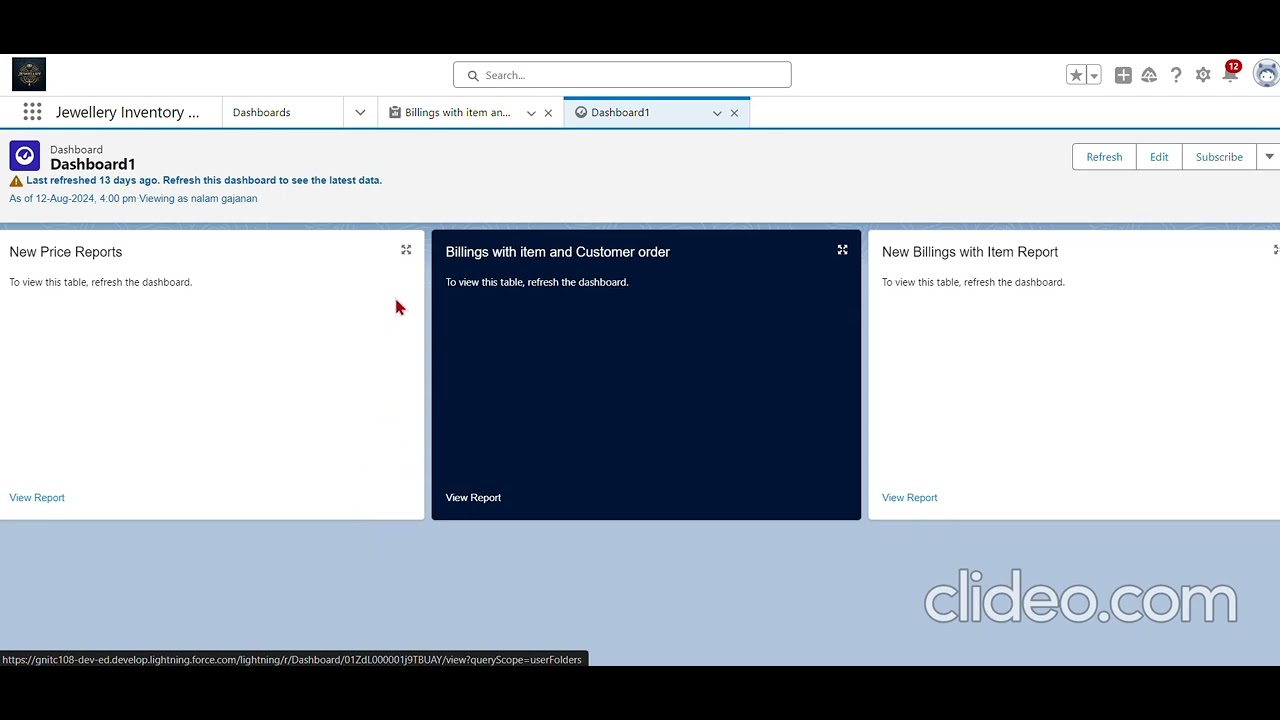Click New Billings with Item Report title
Screen dimensions: 1280x720
[x=970, y=252]
